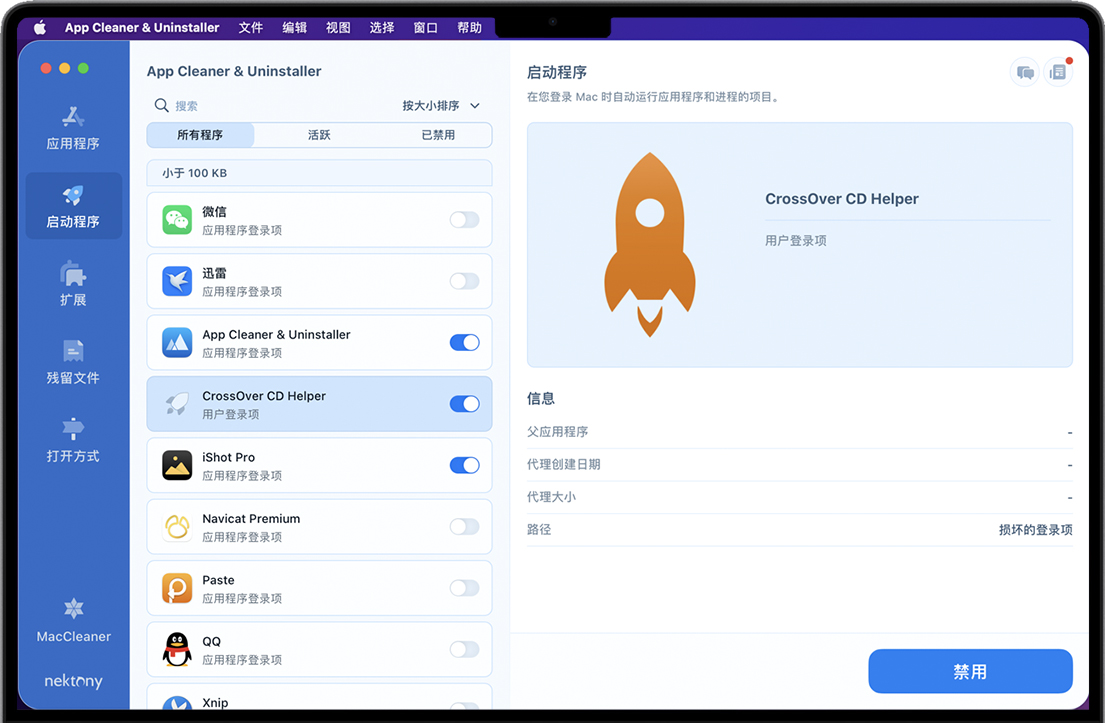Click the Navicat Premium app icon

(177, 526)
